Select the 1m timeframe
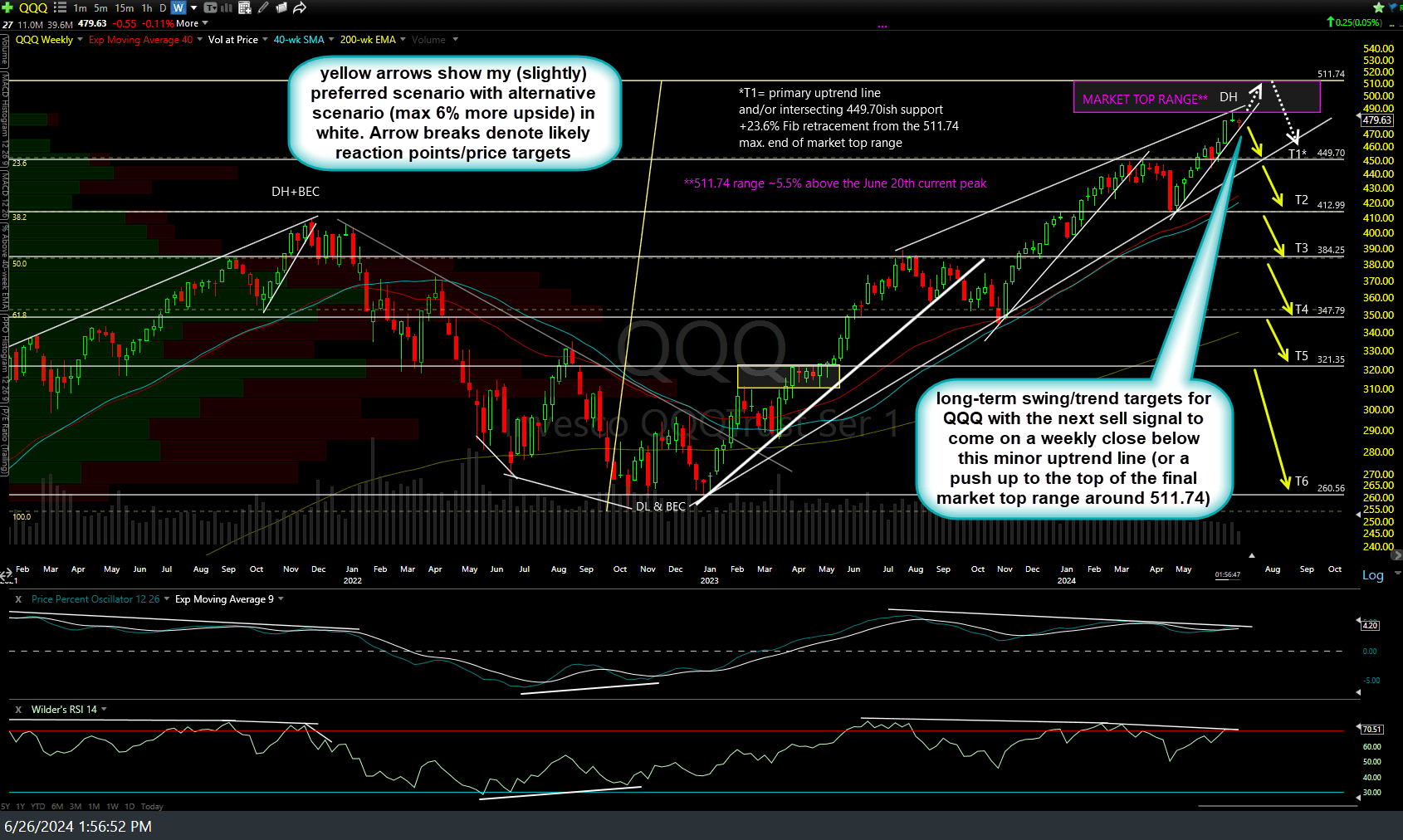Viewport: 1403px width, 840px height. coord(81,7)
